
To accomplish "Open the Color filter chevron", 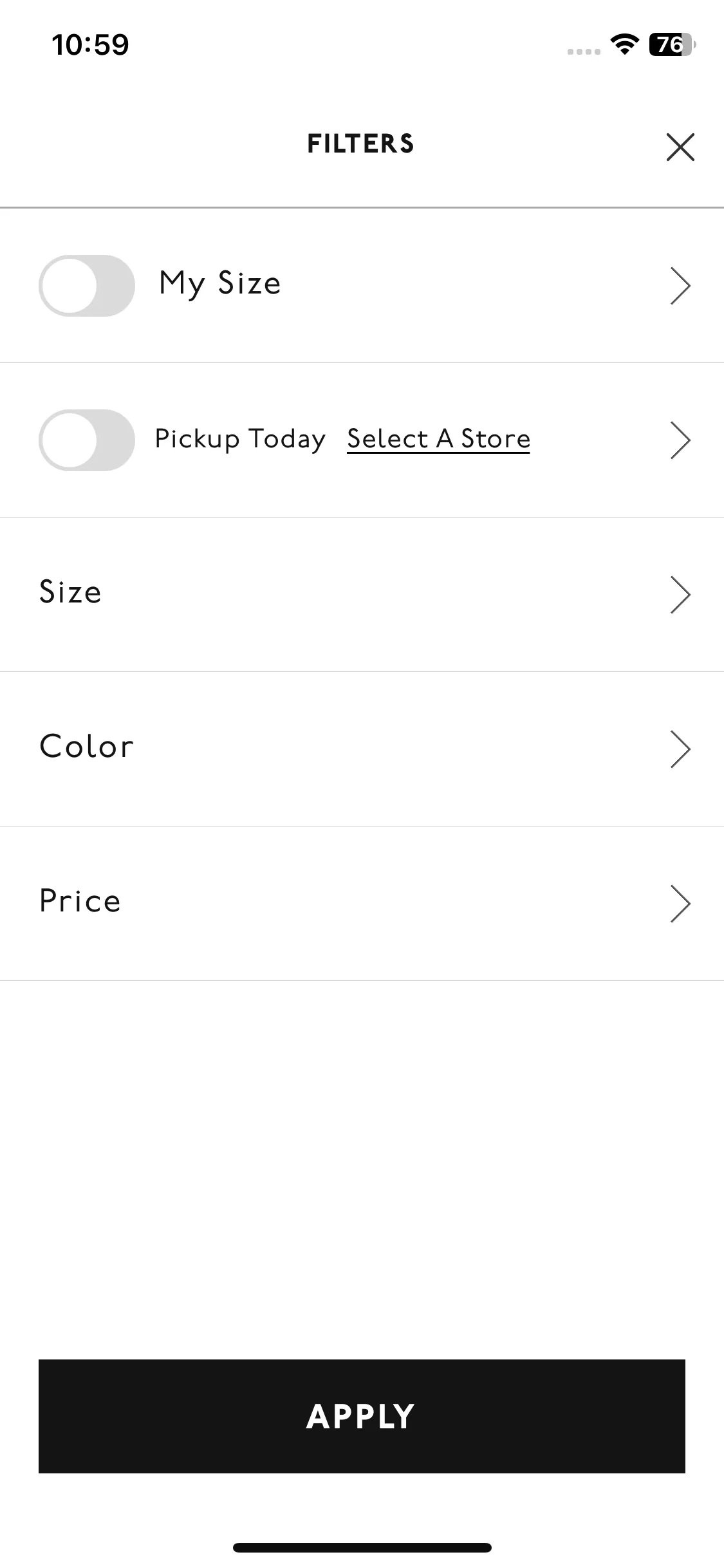I will point(680,749).
